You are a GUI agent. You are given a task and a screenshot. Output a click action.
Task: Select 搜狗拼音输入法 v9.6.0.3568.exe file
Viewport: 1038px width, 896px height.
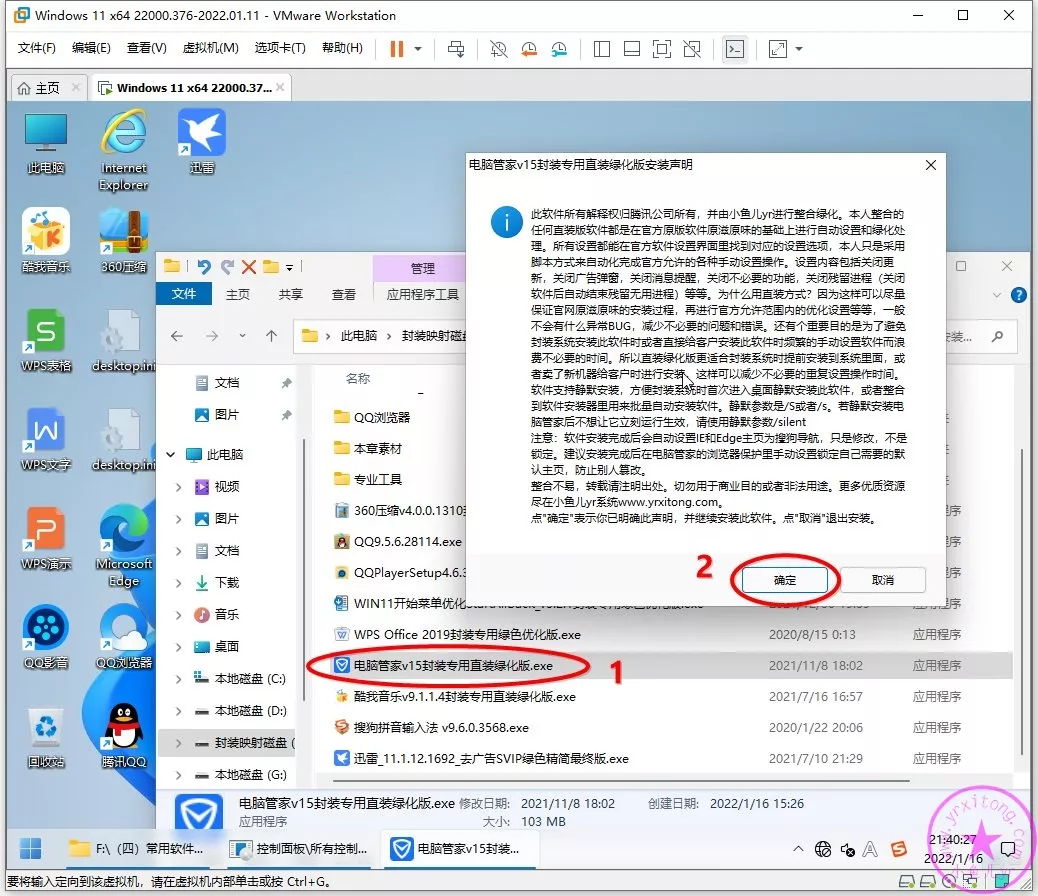441,727
